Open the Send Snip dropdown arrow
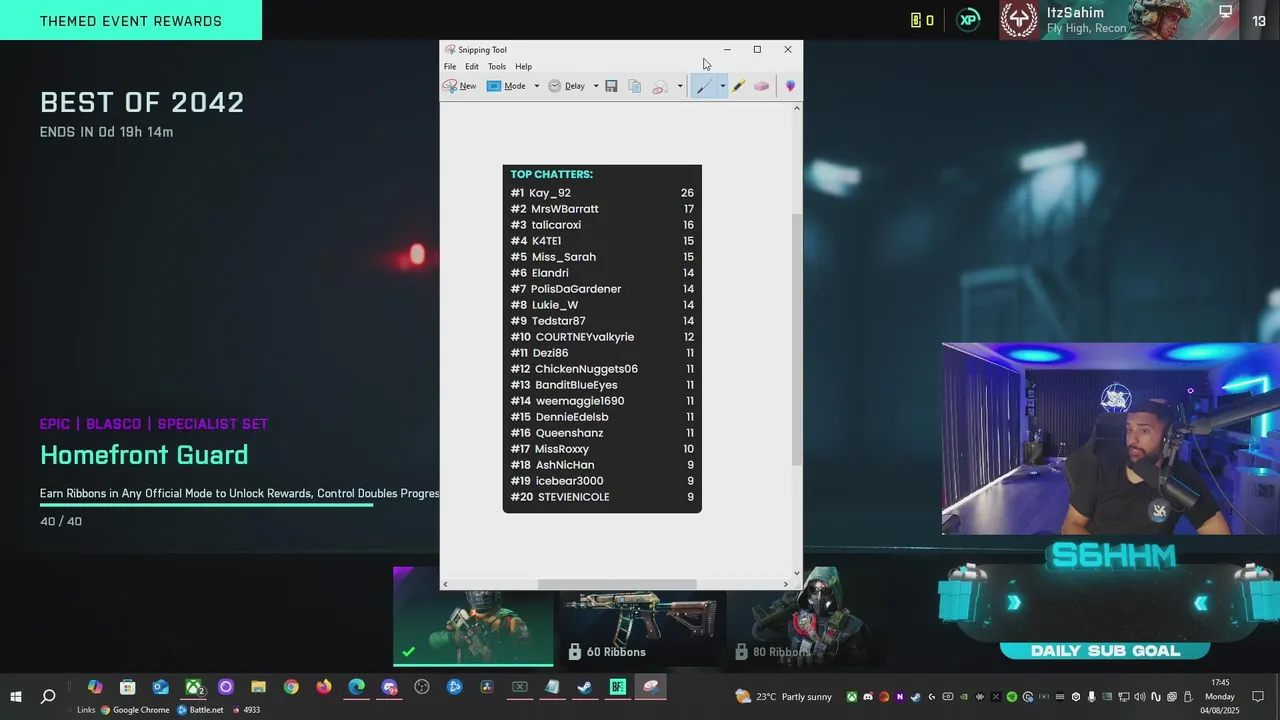This screenshot has height=720, width=1280. [680, 86]
